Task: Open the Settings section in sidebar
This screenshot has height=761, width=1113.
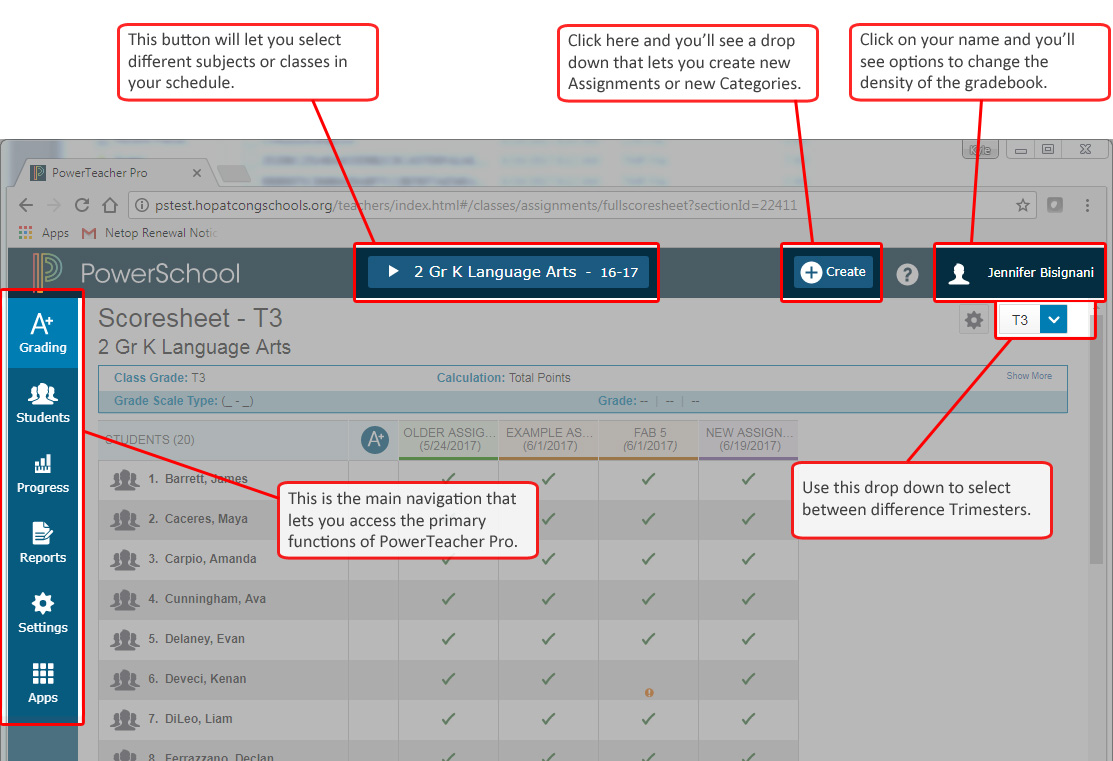Action: tap(43, 613)
